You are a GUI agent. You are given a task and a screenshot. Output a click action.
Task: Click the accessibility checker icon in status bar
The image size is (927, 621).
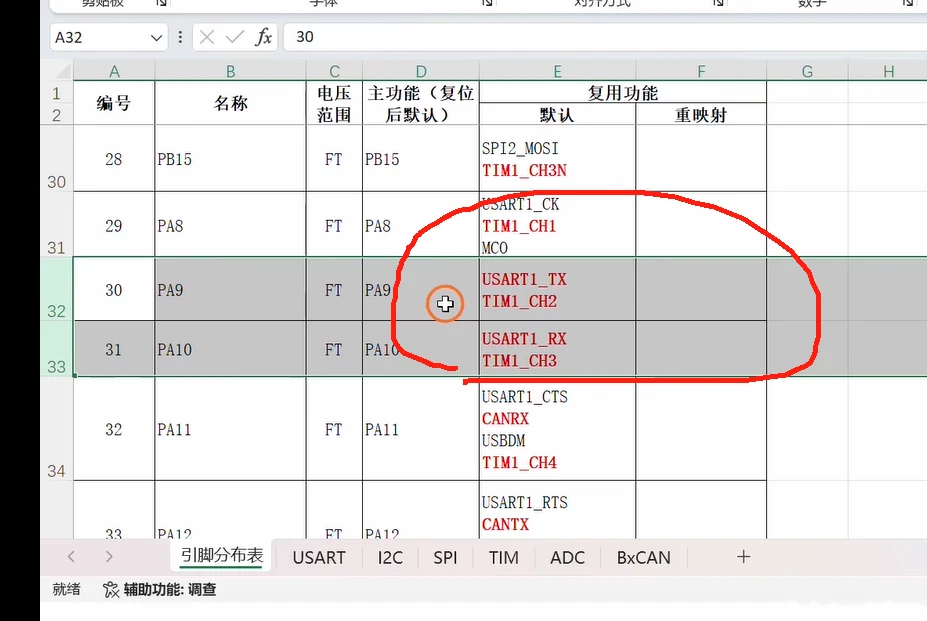pos(111,590)
